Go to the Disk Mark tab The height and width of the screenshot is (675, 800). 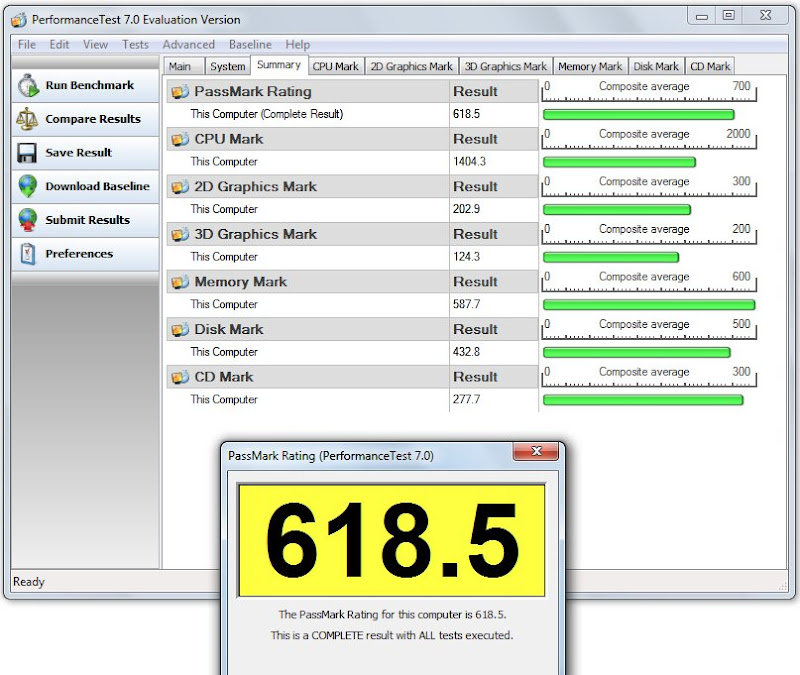pos(656,66)
